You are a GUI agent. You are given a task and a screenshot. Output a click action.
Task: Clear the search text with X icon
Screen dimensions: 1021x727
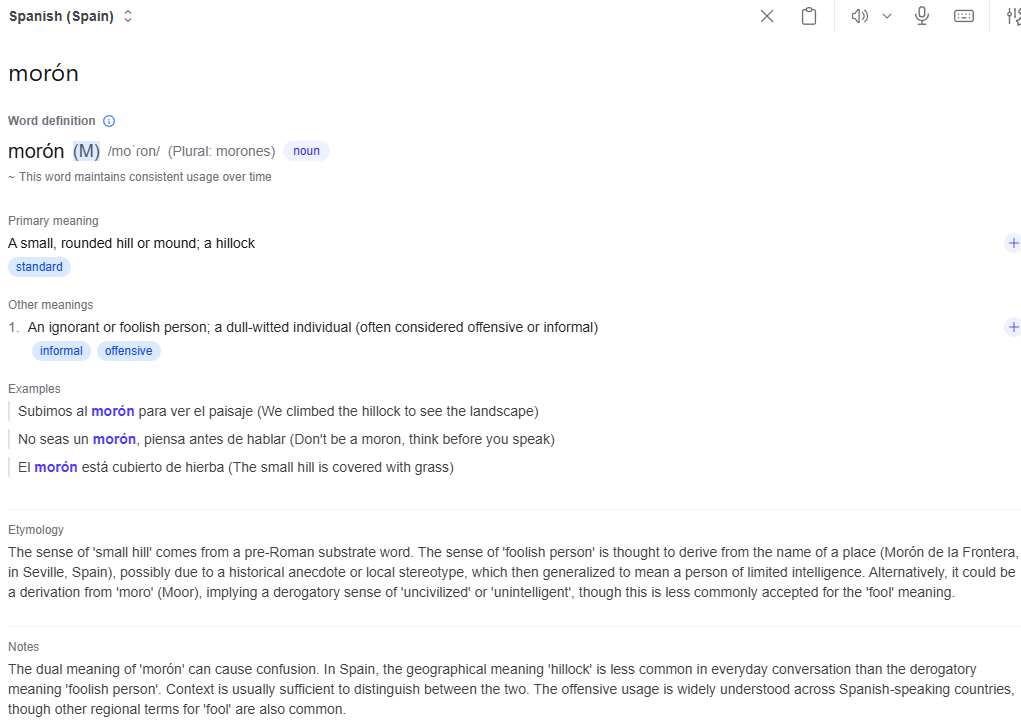click(767, 16)
